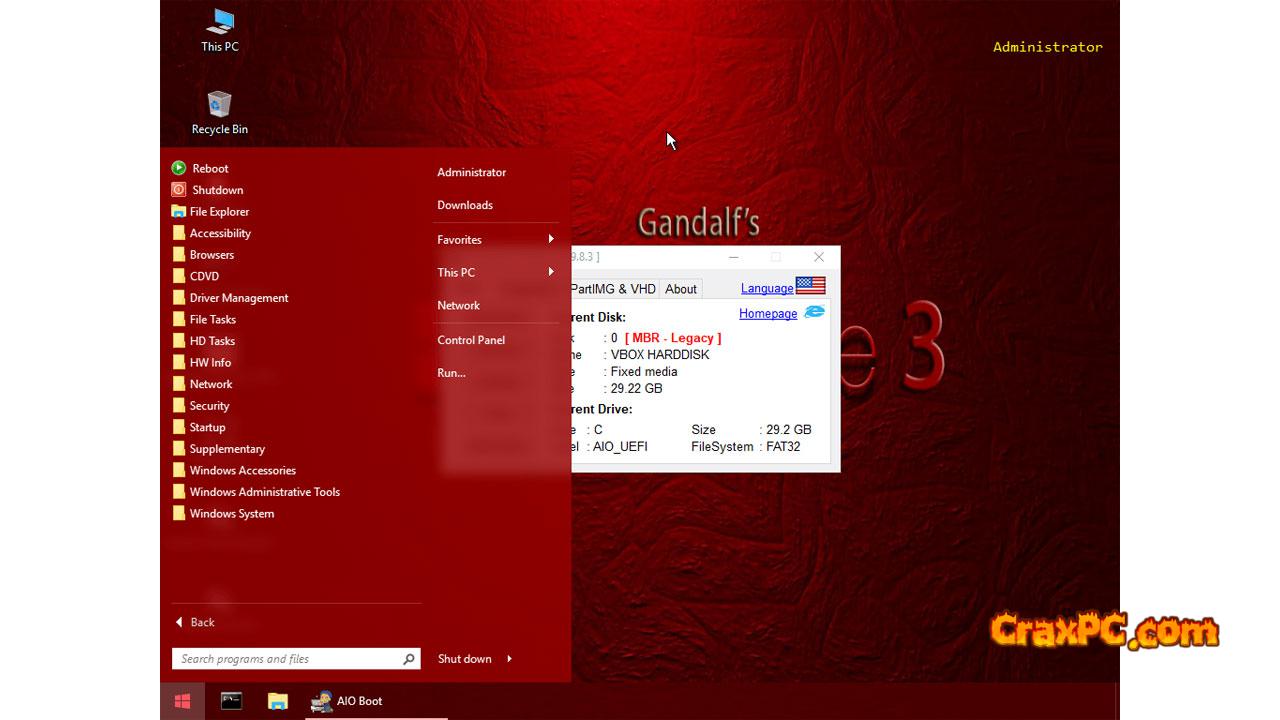Click the AIO_UEFI drive label value

[x=620, y=447]
